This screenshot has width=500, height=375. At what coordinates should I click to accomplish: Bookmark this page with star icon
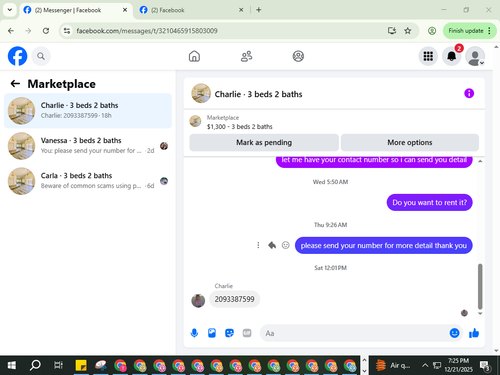(408, 31)
